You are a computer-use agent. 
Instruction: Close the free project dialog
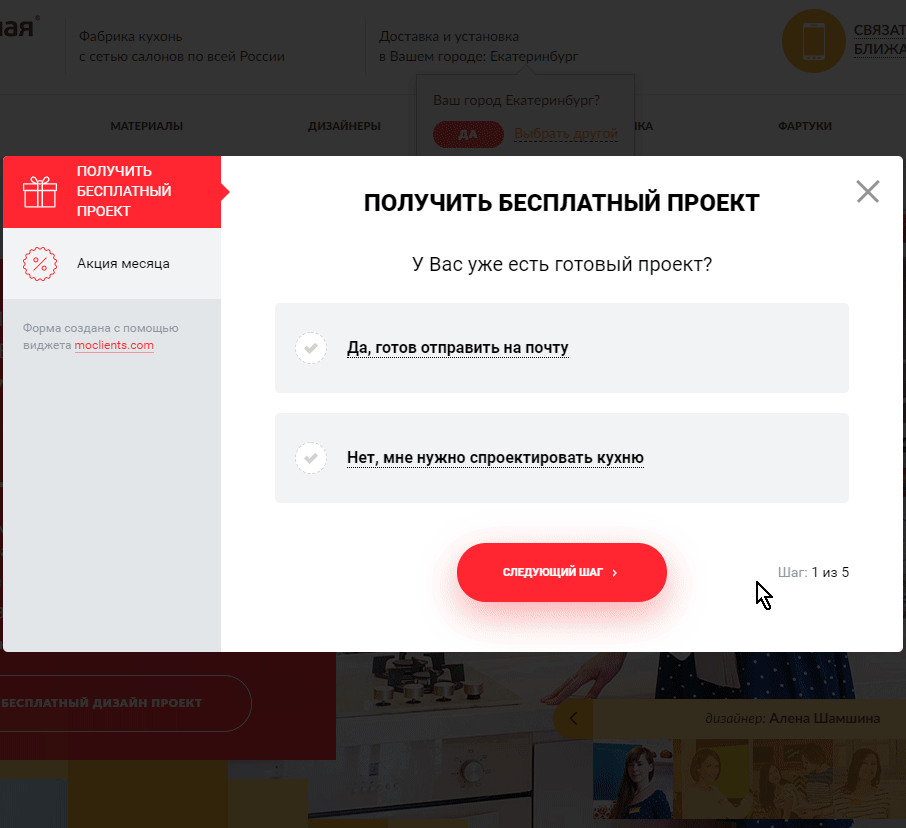click(867, 192)
